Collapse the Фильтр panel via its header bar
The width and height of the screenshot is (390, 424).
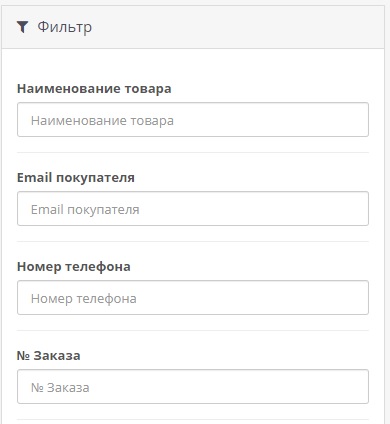point(193,27)
